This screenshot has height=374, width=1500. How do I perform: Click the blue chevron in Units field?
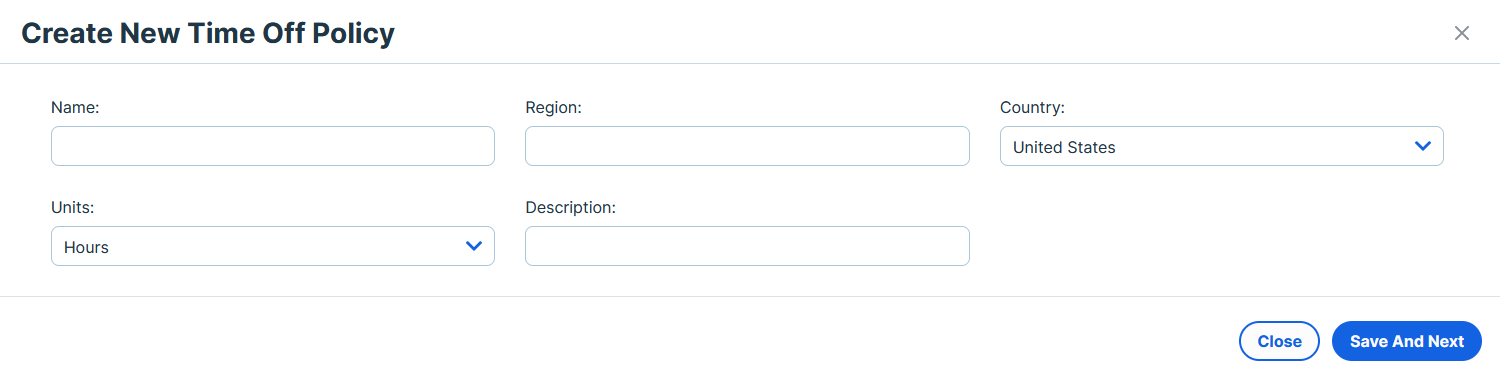(474, 246)
